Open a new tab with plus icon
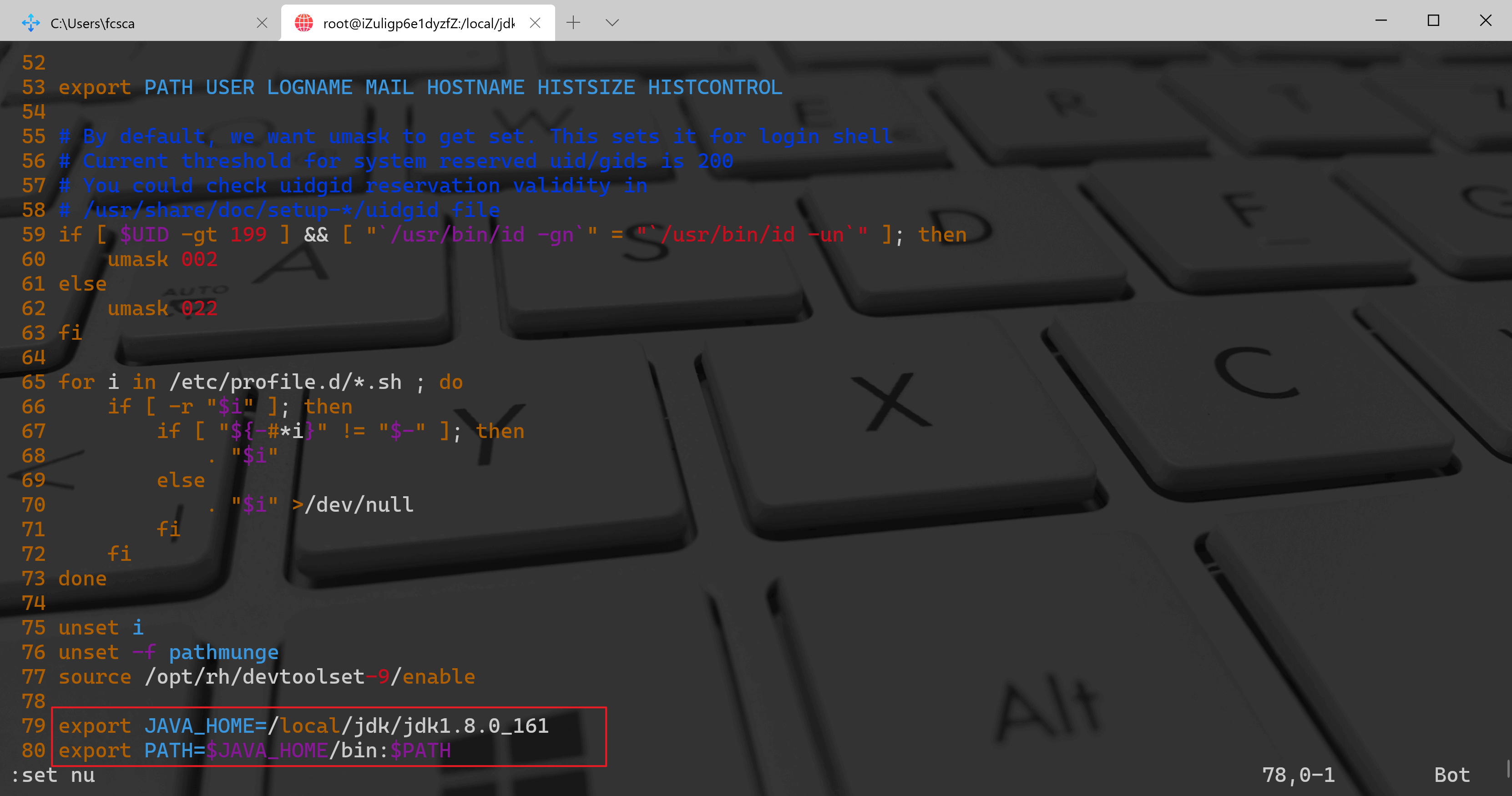The image size is (1512, 796). click(573, 23)
